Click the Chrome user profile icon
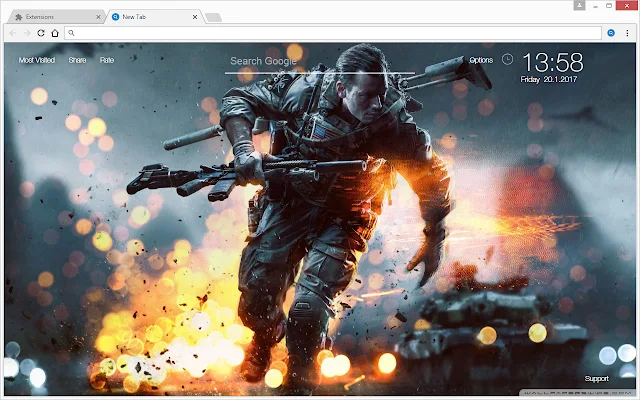 (x=579, y=5)
